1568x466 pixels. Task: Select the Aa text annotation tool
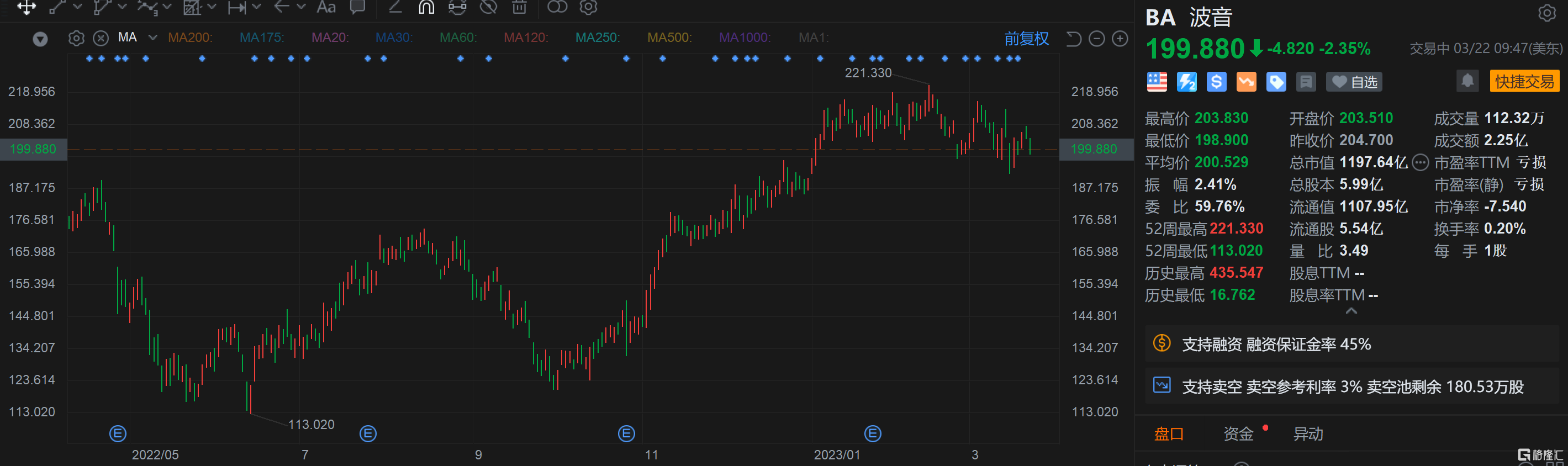326,7
